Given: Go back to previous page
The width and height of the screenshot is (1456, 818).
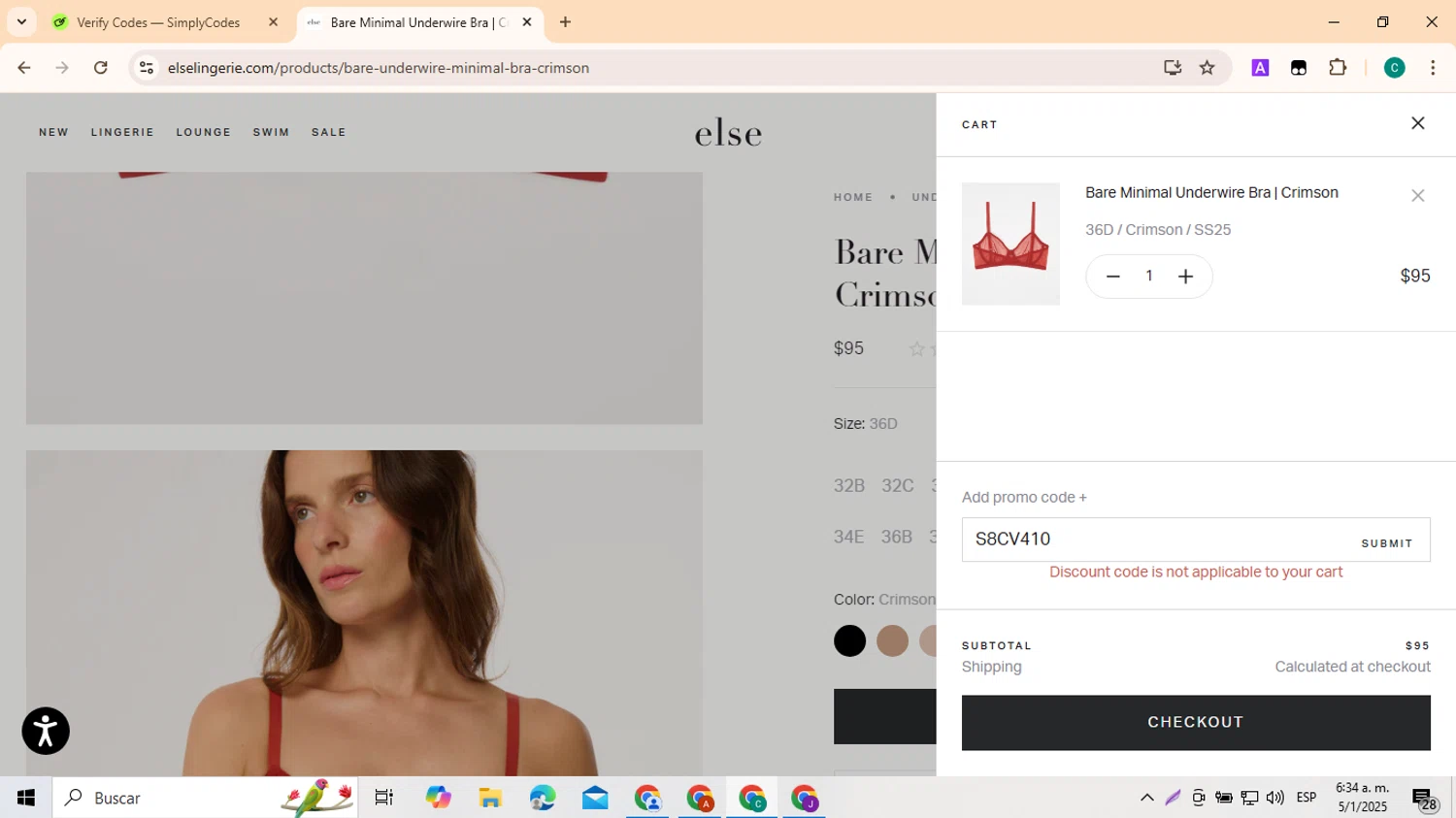Looking at the screenshot, I should click(x=24, y=68).
